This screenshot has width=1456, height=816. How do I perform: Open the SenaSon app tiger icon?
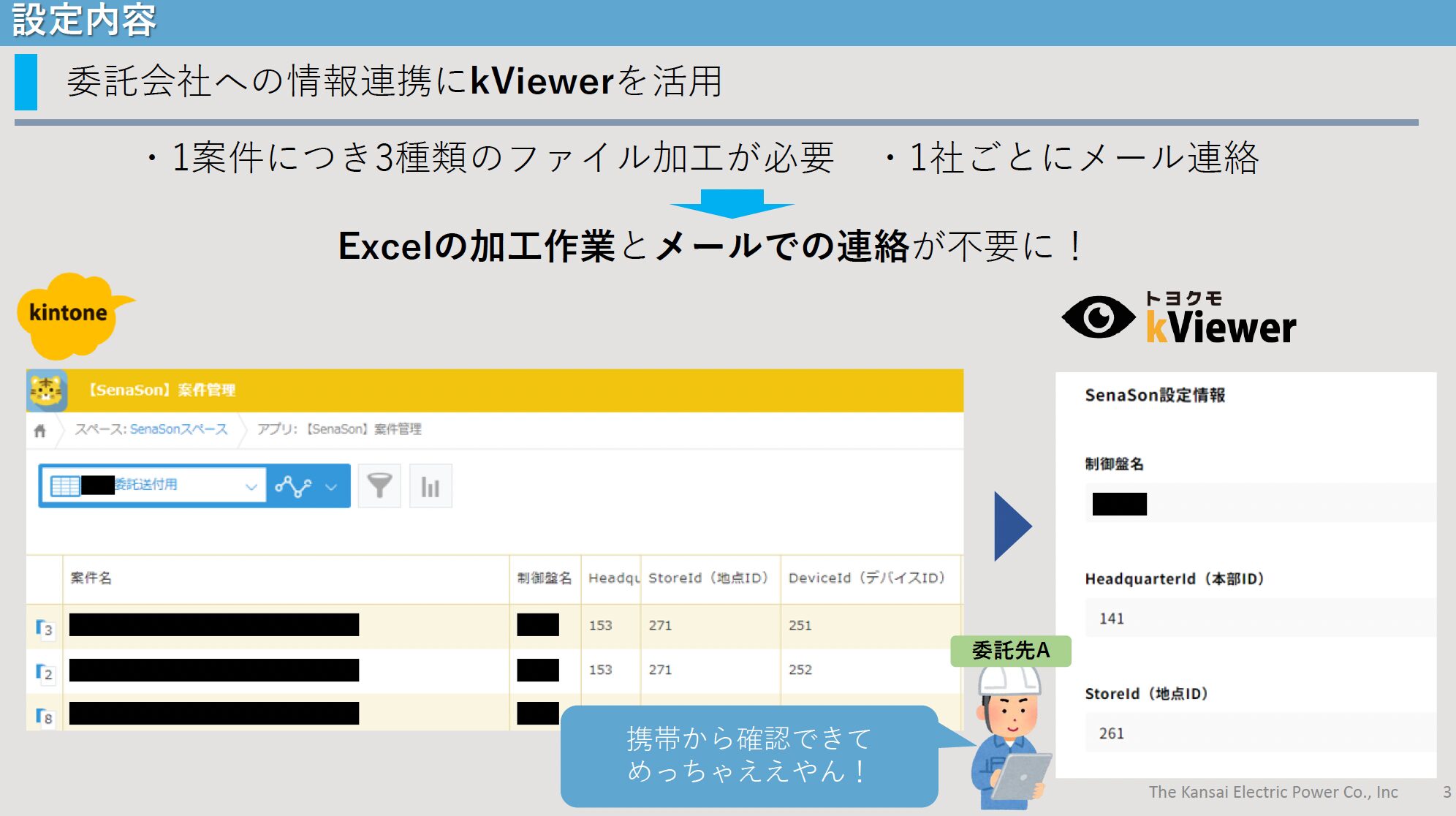(47, 390)
